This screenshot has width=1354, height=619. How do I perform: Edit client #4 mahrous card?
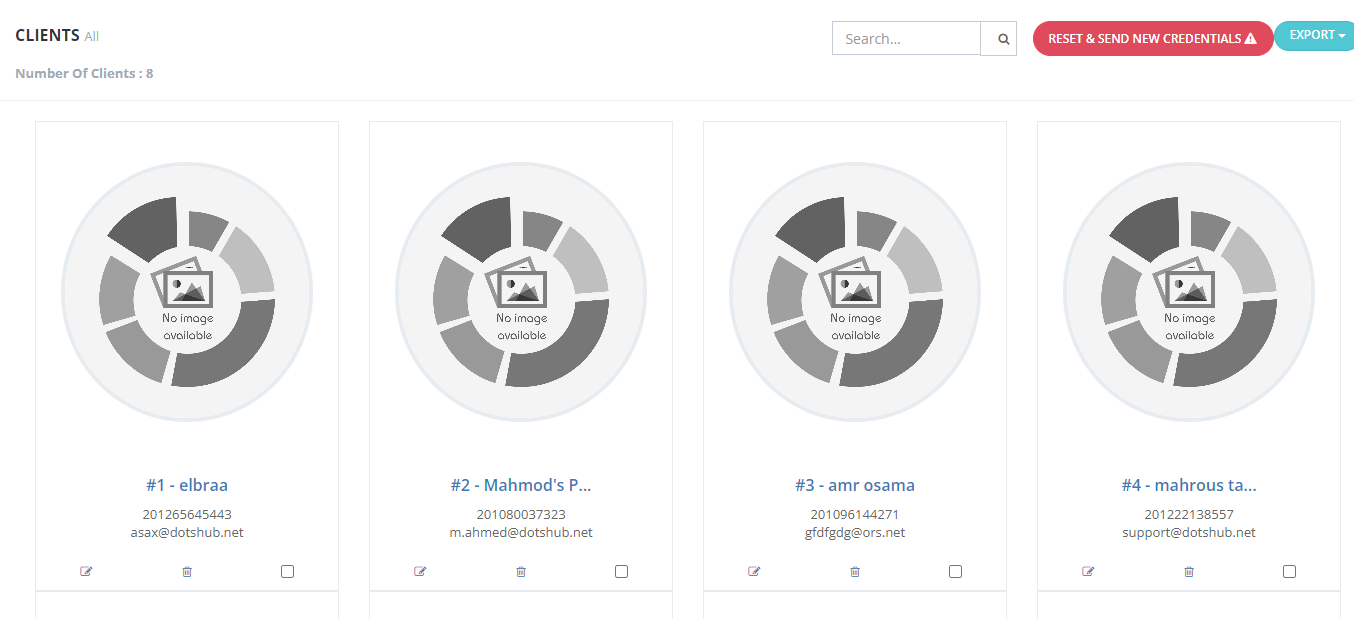pos(1088,572)
